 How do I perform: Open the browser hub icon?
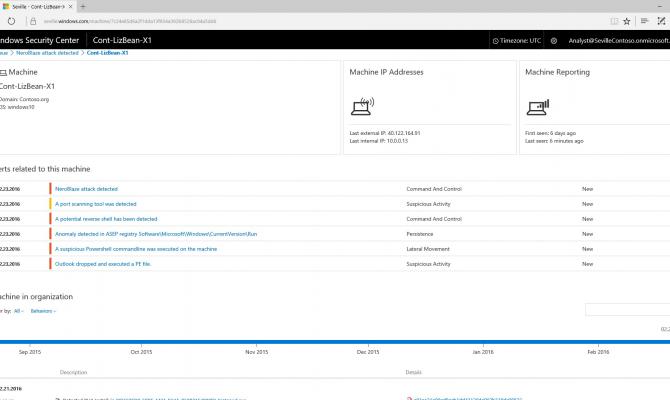644,21
